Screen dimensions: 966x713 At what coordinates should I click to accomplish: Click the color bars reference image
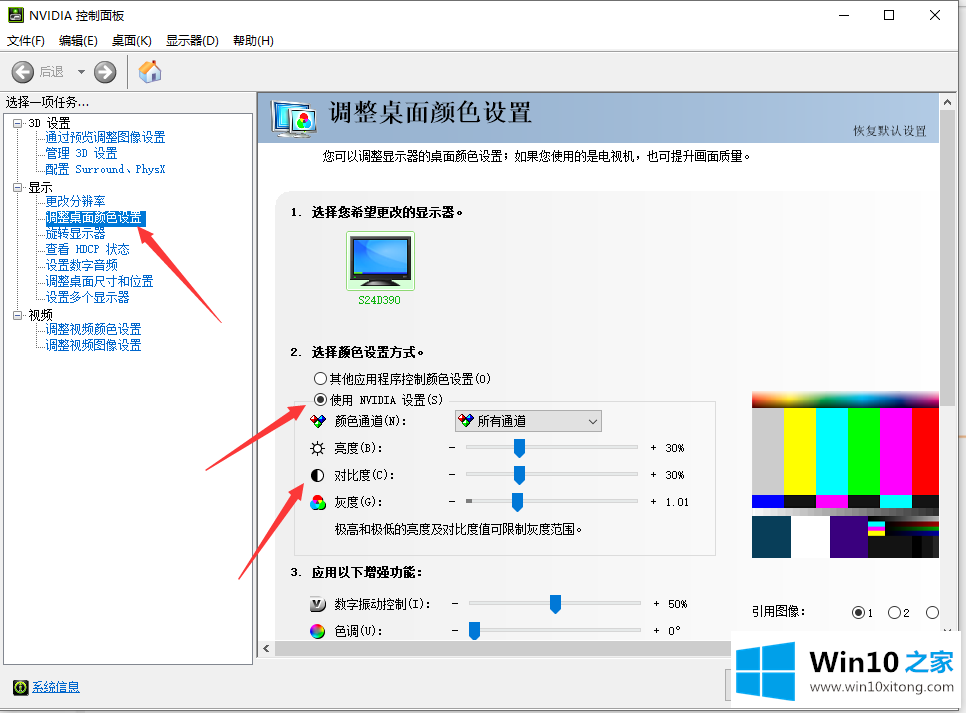coord(845,475)
